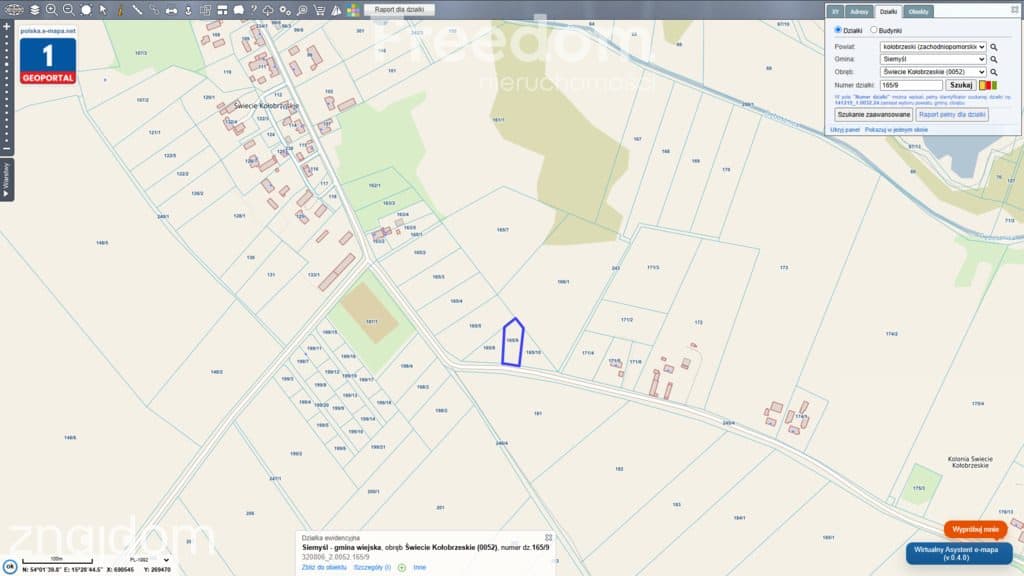Click the Numer działki input field
Image resolution: width=1024 pixels, height=576 pixels.
coord(911,85)
